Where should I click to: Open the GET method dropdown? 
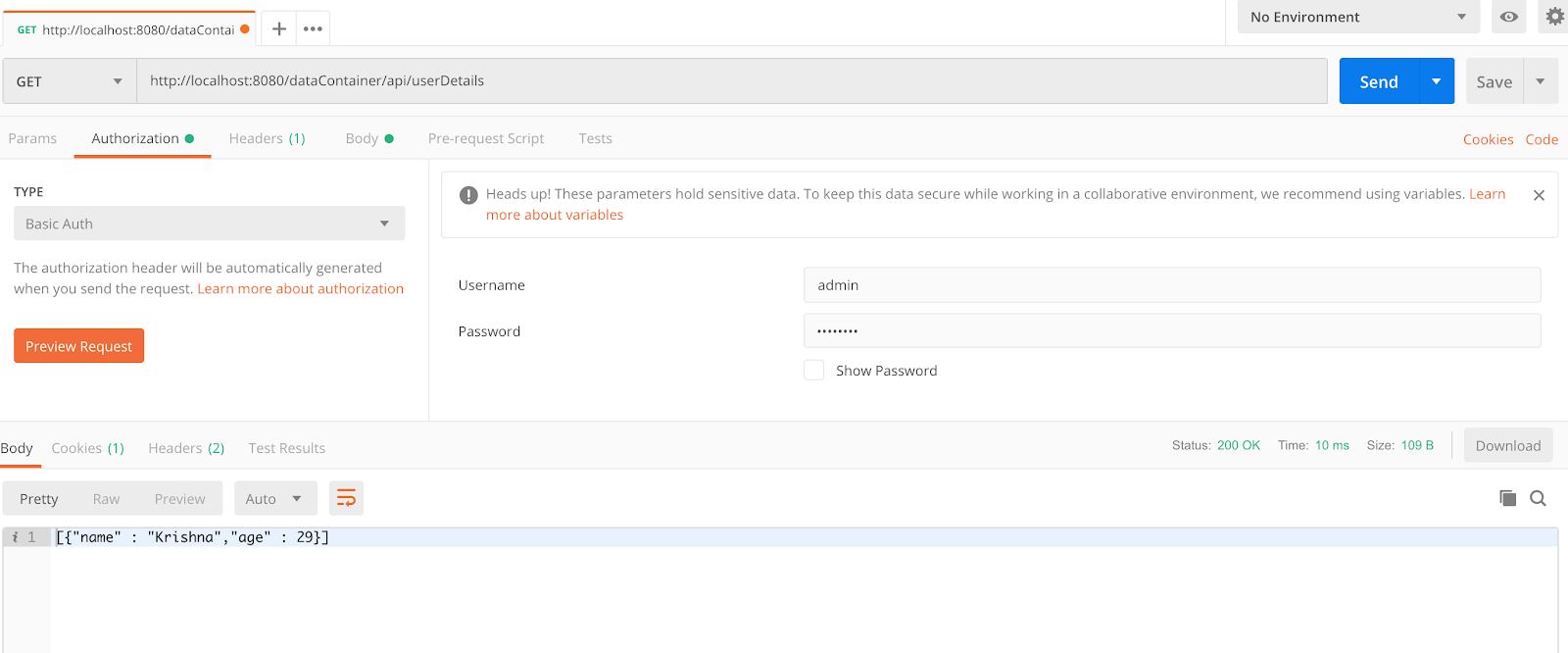69,81
